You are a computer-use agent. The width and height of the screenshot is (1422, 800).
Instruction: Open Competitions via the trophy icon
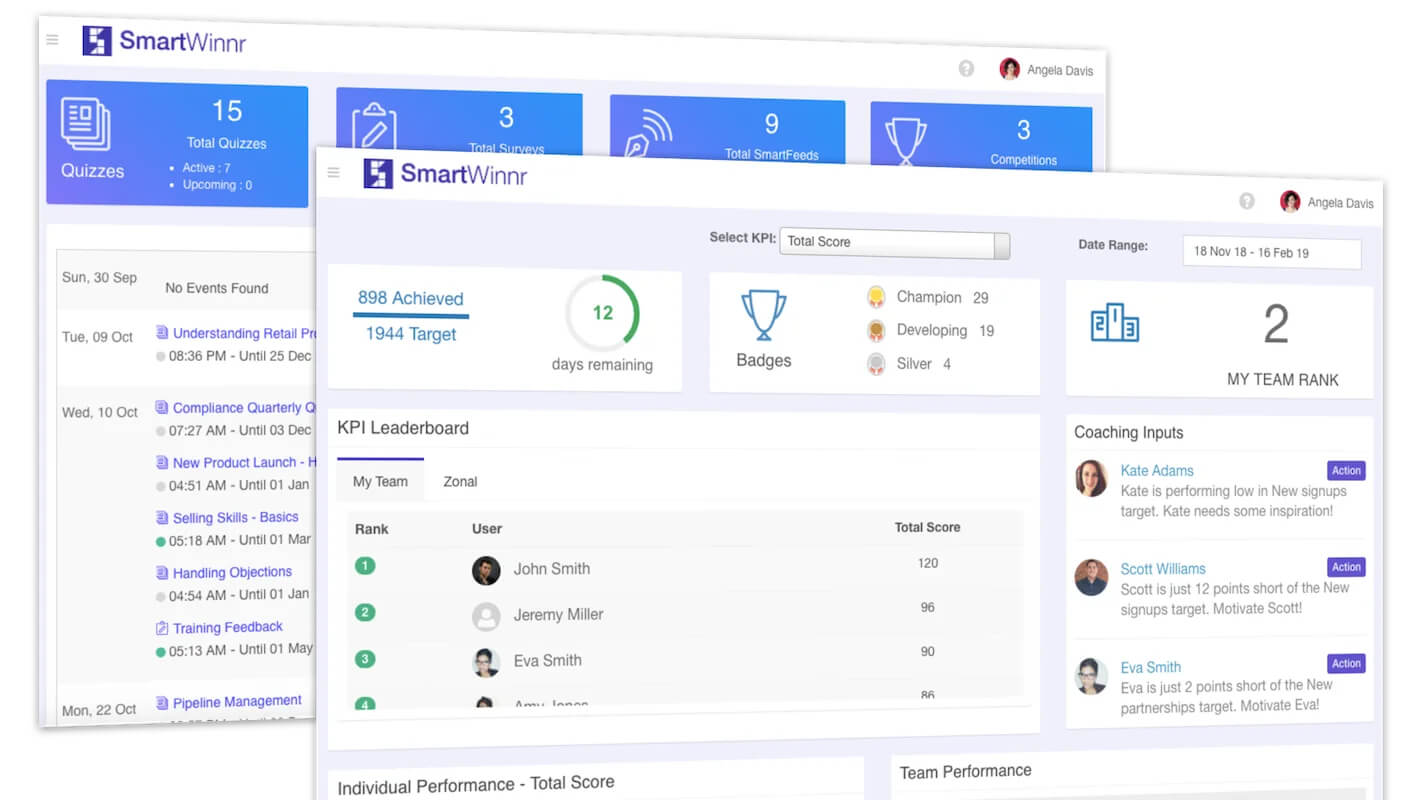tap(906, 136)
